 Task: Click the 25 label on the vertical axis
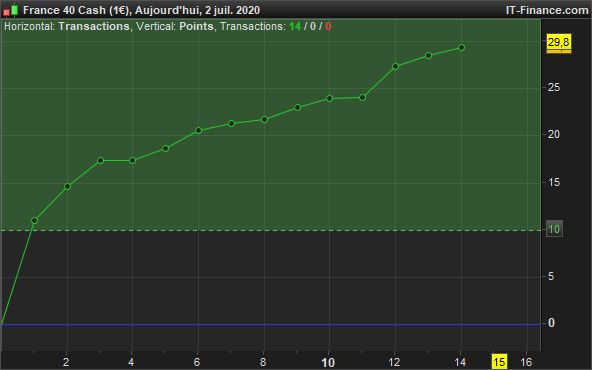click(x=554, y=88)
